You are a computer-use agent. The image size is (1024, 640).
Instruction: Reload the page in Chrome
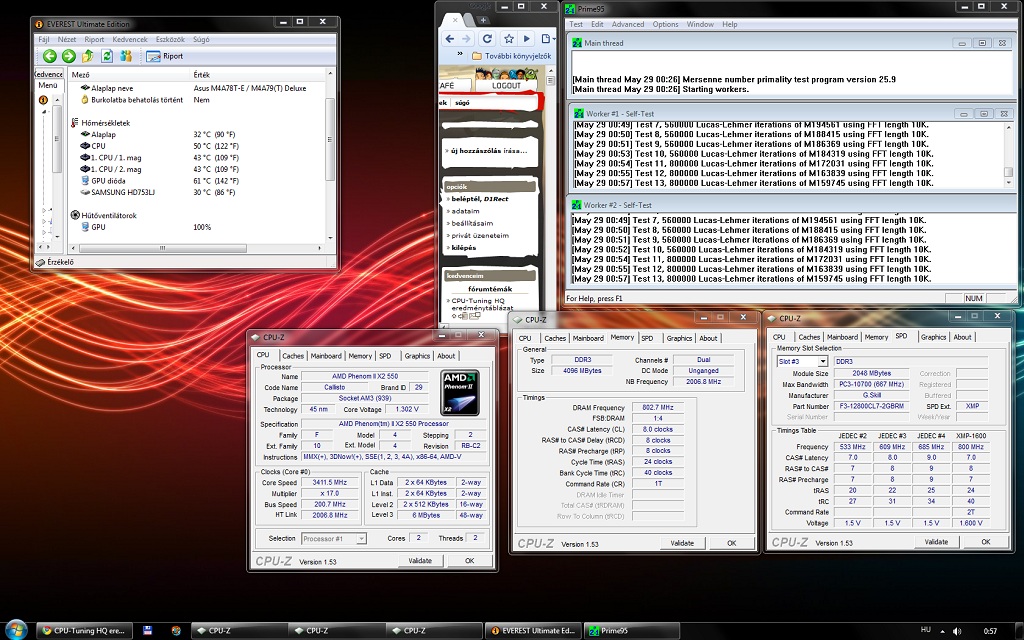tap(487, 39)
